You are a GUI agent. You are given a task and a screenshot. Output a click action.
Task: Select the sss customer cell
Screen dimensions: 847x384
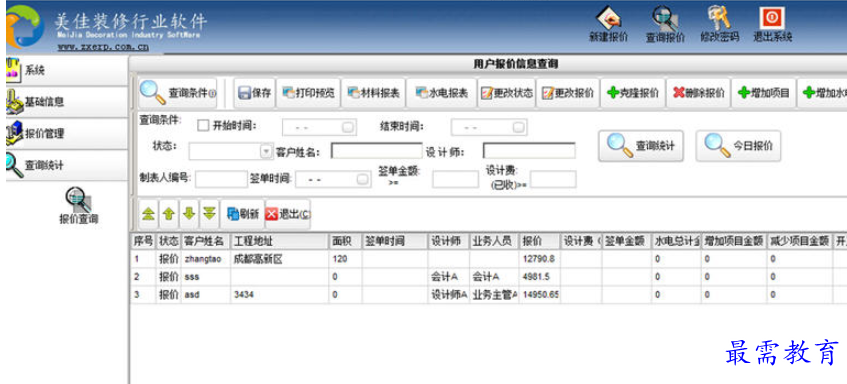tap(206, 277)
